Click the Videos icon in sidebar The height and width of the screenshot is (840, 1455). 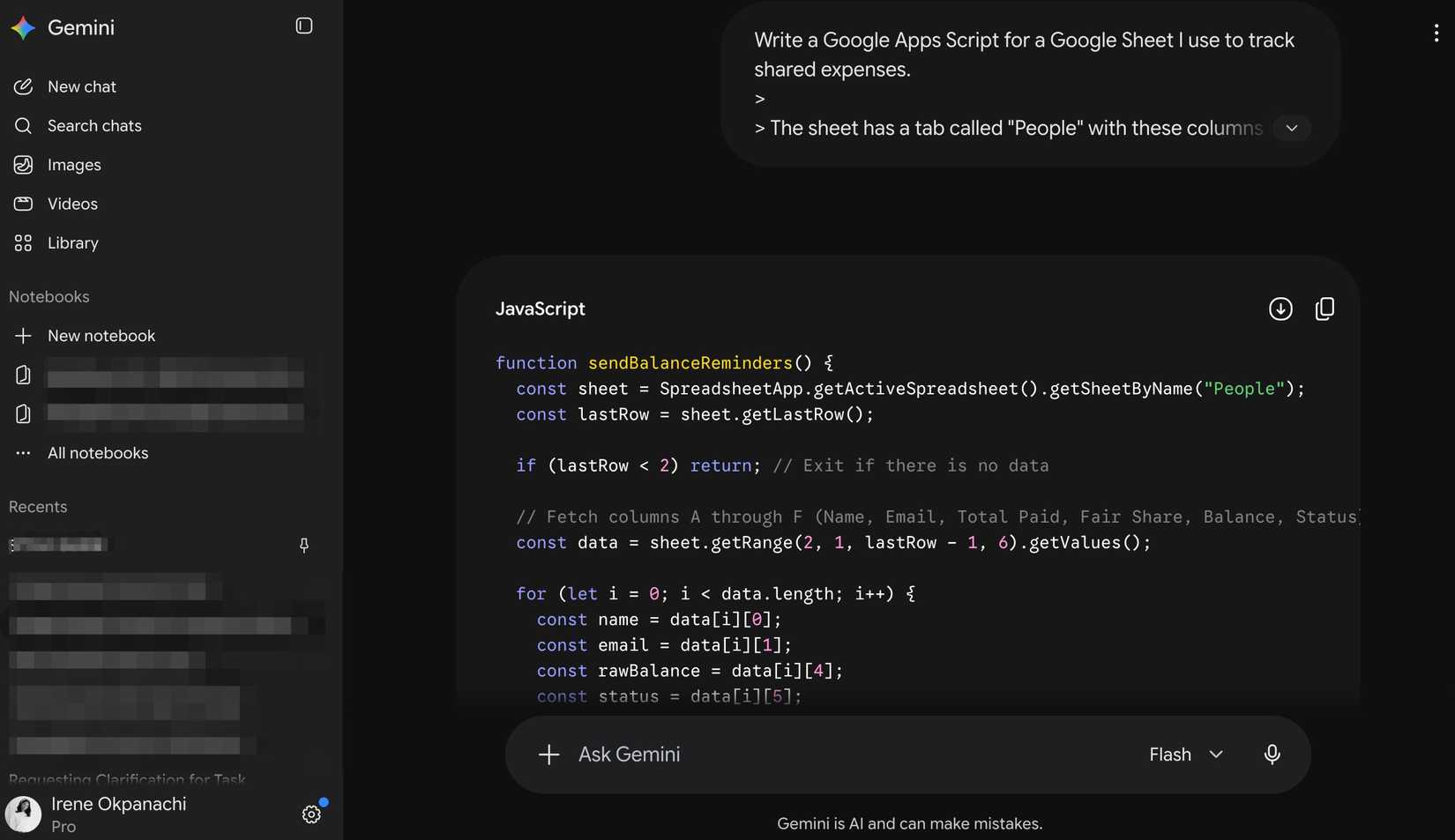pos(23,204)
